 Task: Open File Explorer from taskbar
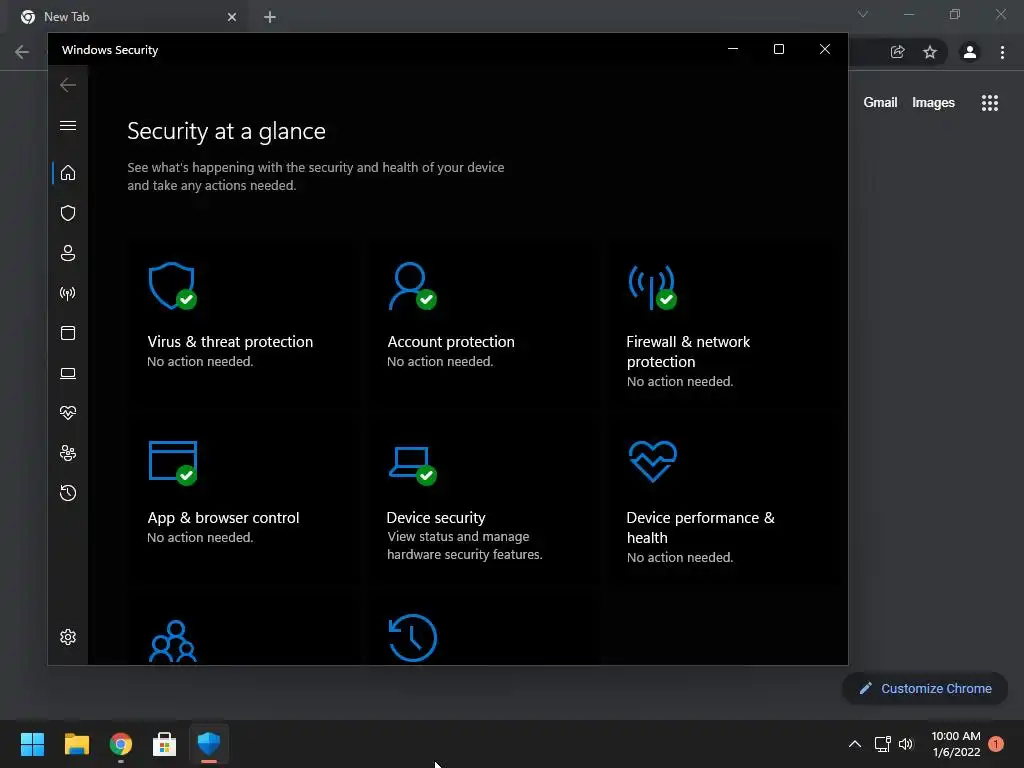tap(76, 744)
